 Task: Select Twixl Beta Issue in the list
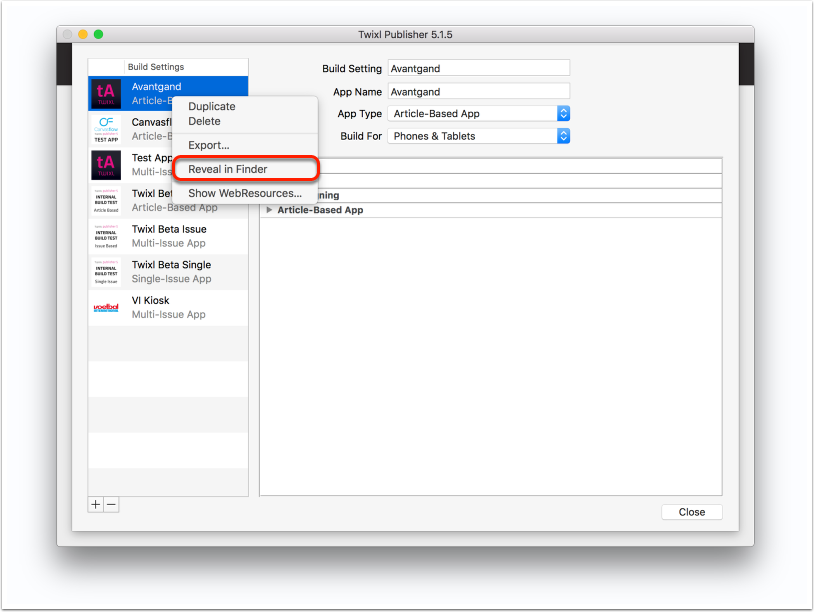pos(168,236)
